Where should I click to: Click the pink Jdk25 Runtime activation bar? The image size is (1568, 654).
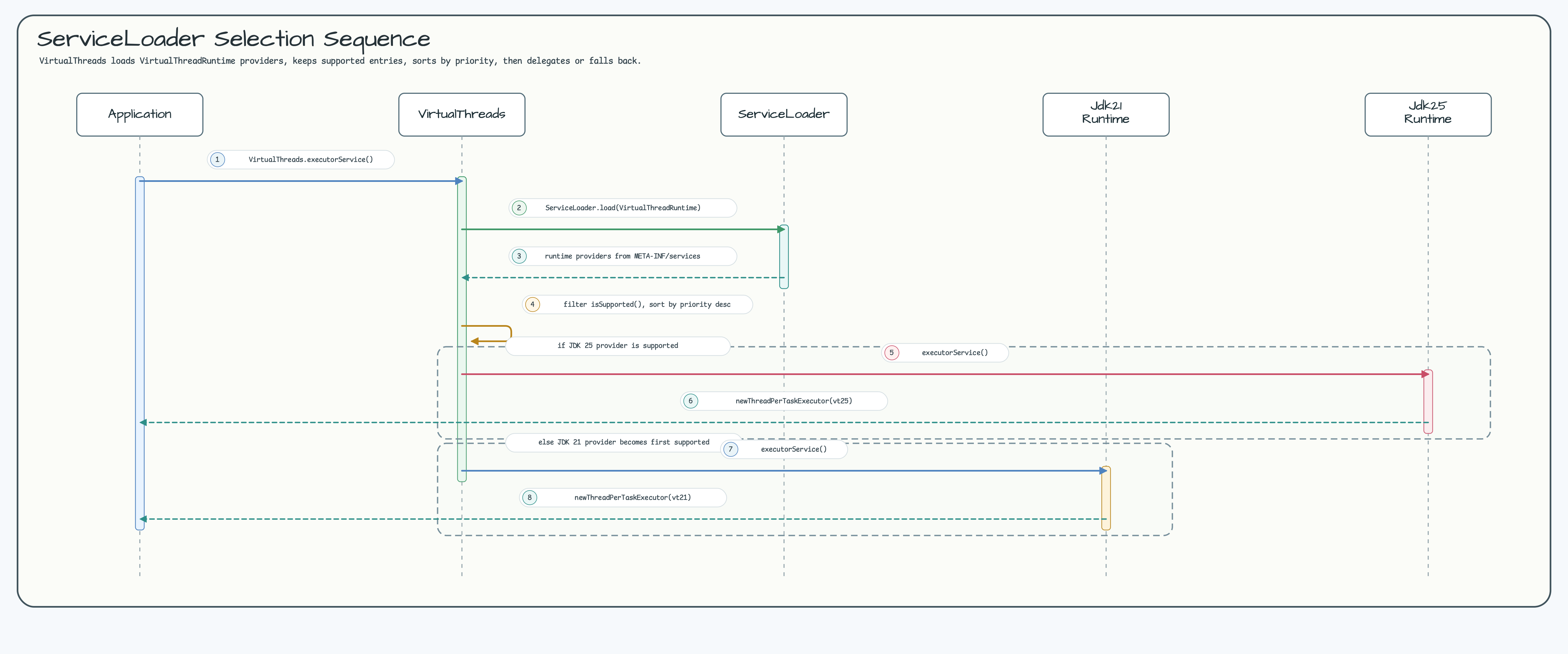pos(1427,401)
